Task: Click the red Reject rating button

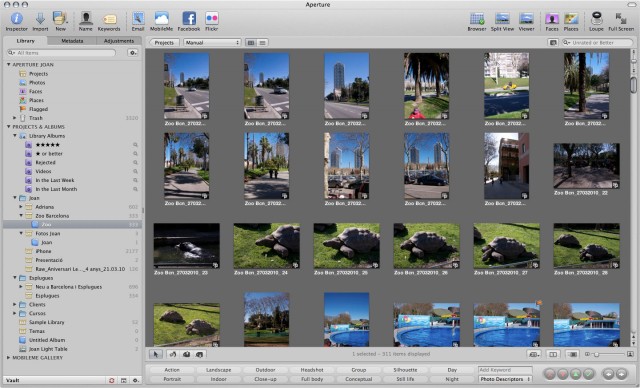Action: (550, 374)
